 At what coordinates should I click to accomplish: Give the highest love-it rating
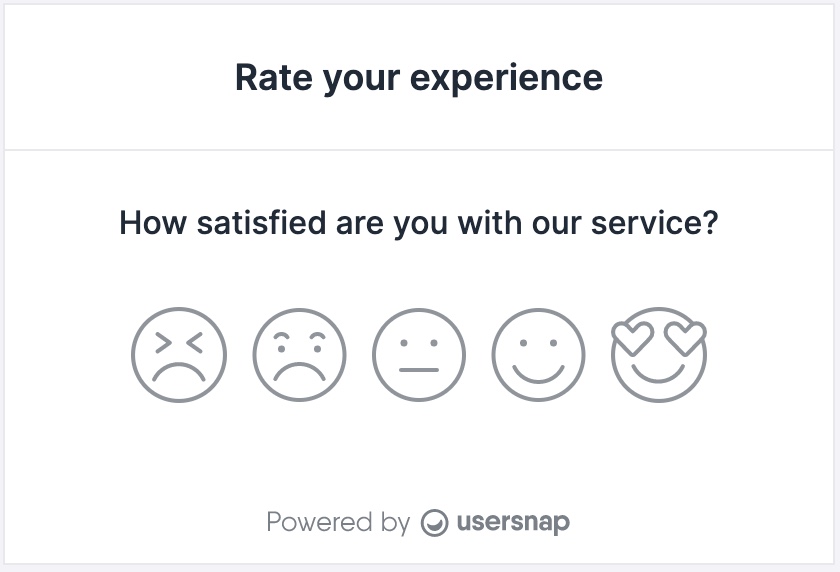[x=659, y=355]
